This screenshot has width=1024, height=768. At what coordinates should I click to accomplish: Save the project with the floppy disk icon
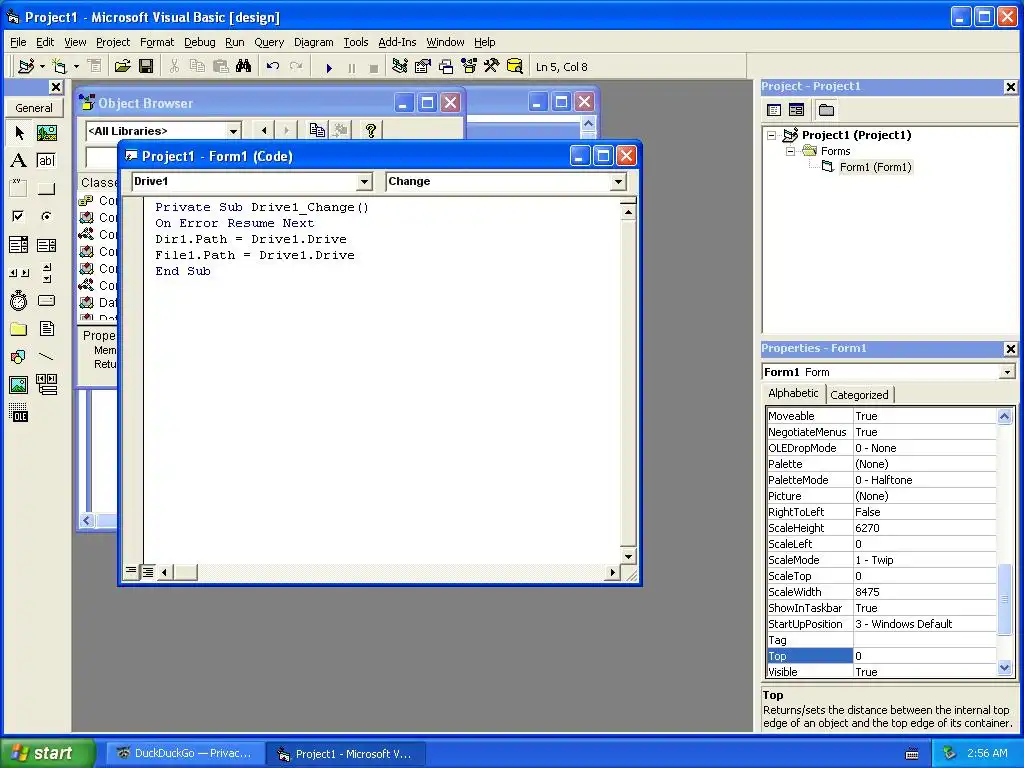click(x=146, y=66)
